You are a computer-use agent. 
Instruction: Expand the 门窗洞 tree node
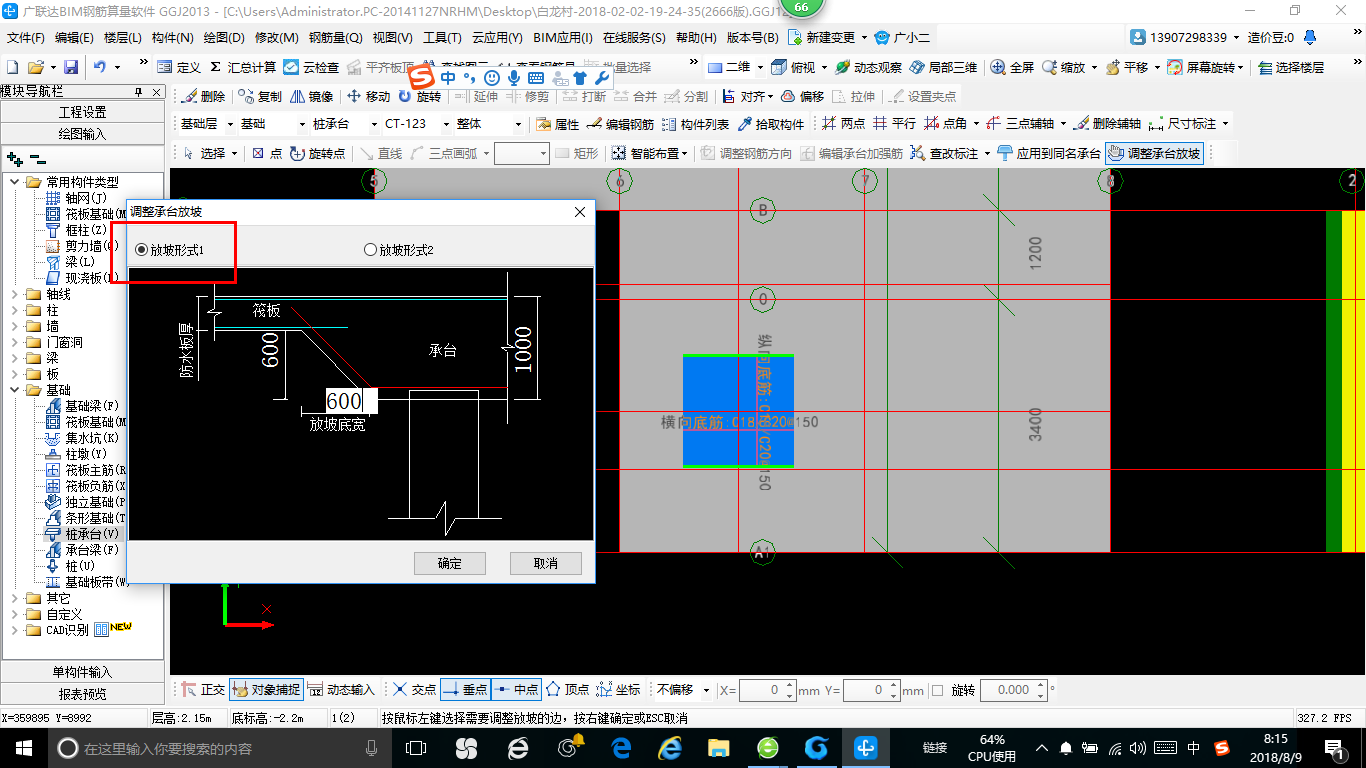[16, 342]
